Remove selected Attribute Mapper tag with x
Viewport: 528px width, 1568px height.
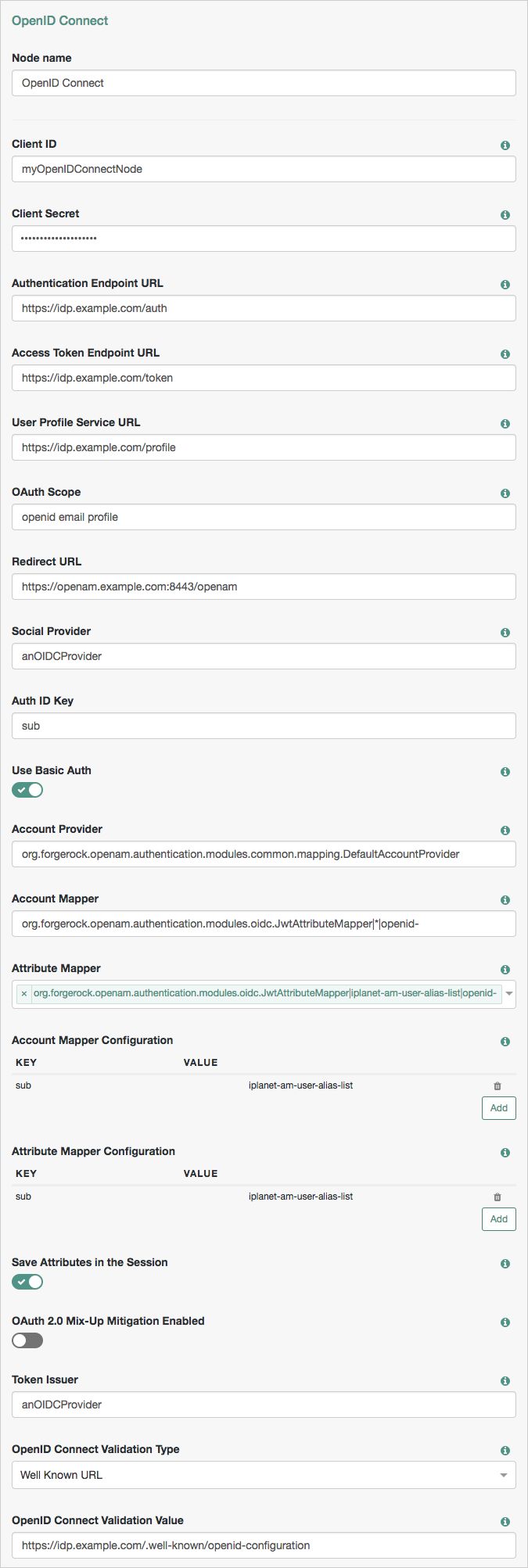coord(24,994)
